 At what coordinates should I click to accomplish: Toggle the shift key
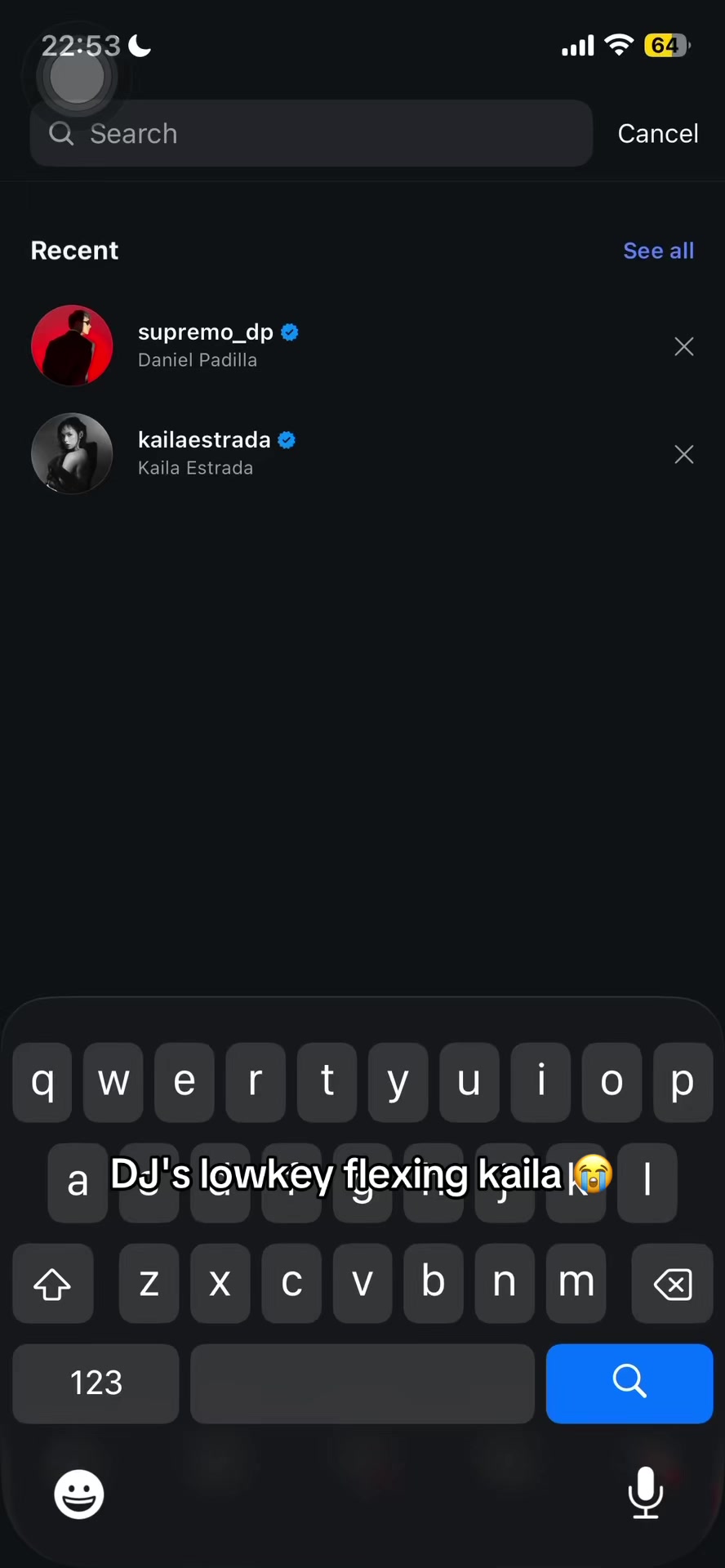(x=53, y=1284)
